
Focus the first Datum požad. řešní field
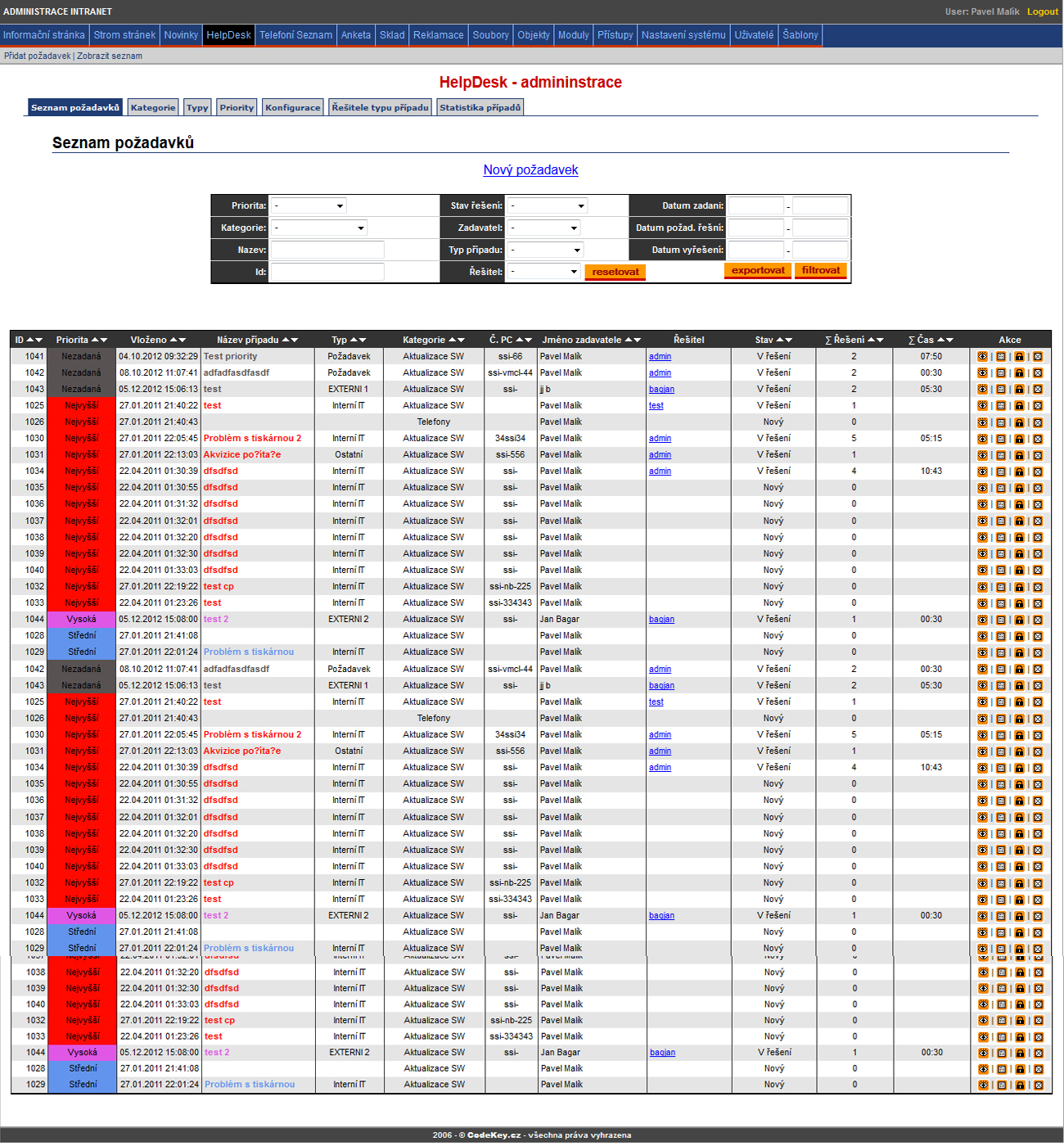click(756, 228)
